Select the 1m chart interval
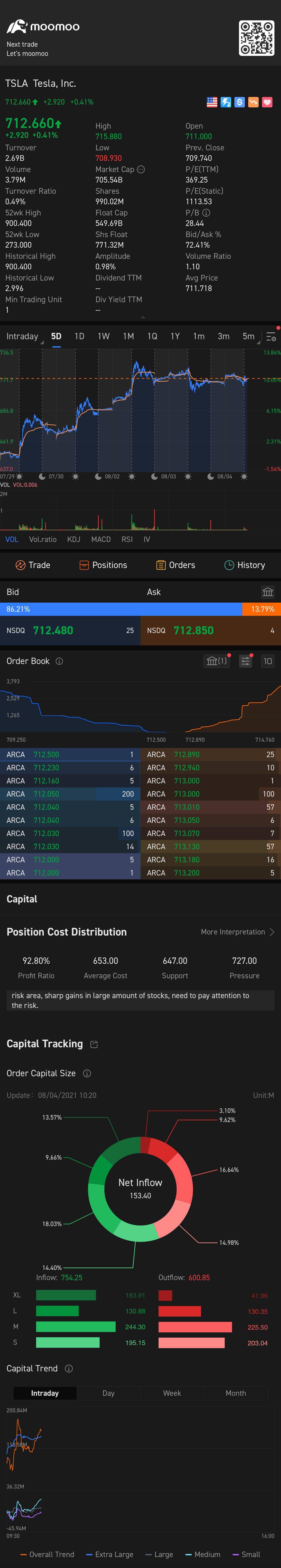Screen dimensions: 281x1568 (x=199, y=337)
